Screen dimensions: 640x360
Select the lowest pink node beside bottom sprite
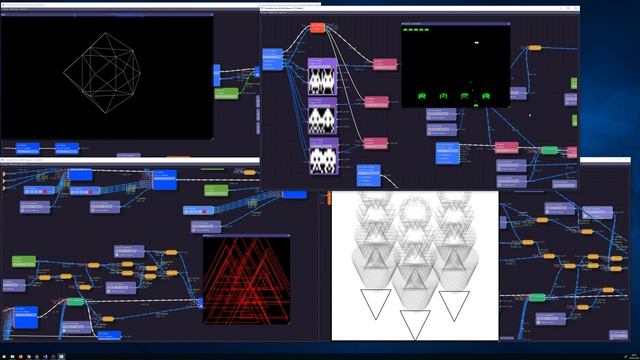pyautogui.click(x=376, y=143)
